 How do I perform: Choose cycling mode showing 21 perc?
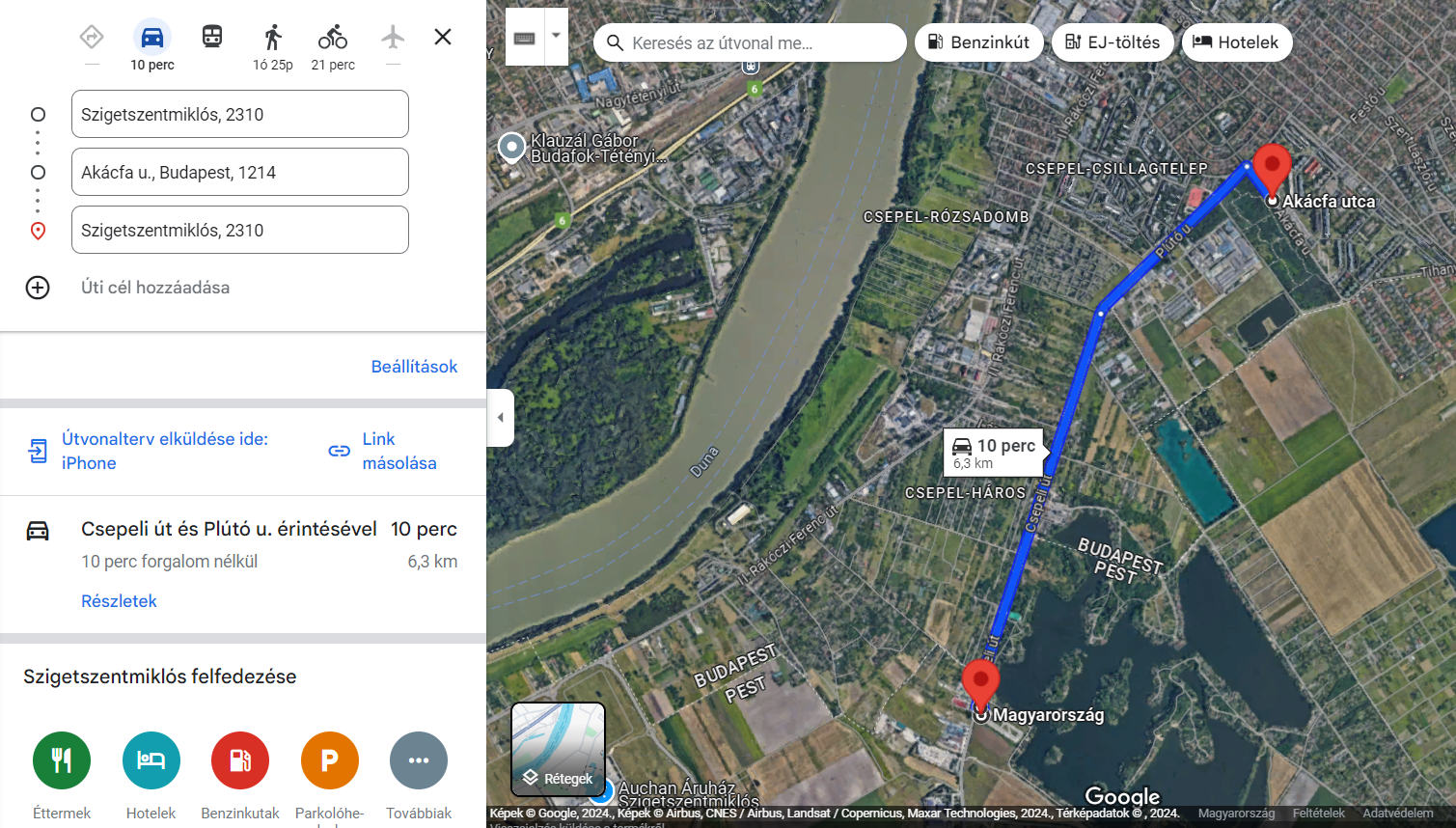(333, 38)
